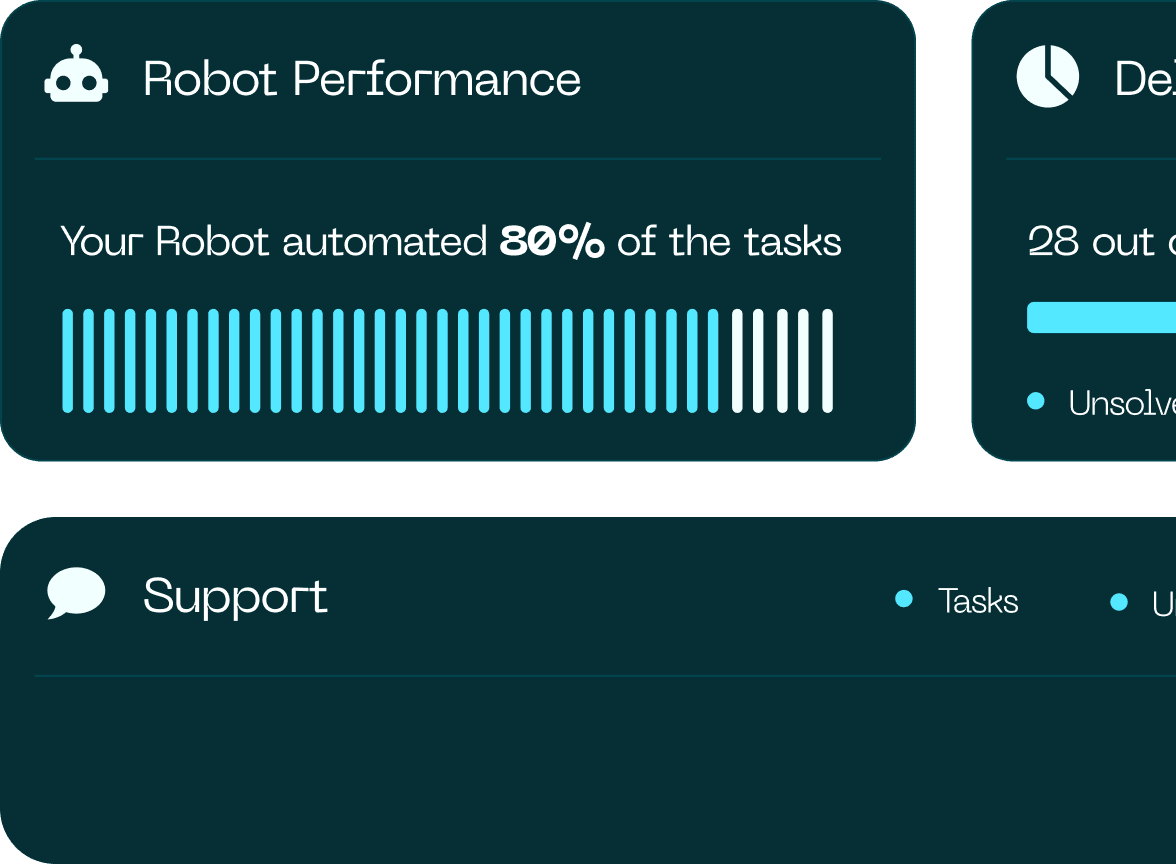Click the cyan dot beside Tasks
This screenshot has width=1176, height=864.
pyautogui.click(x=904, y=599)
